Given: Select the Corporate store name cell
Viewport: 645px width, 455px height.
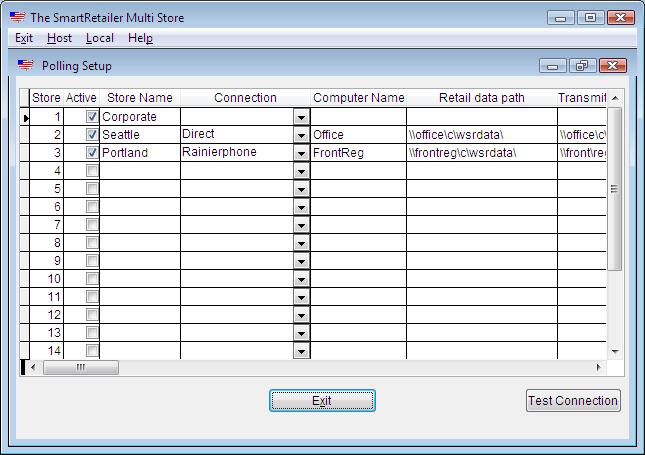Looking at the screenshot, I should [140, 117].
